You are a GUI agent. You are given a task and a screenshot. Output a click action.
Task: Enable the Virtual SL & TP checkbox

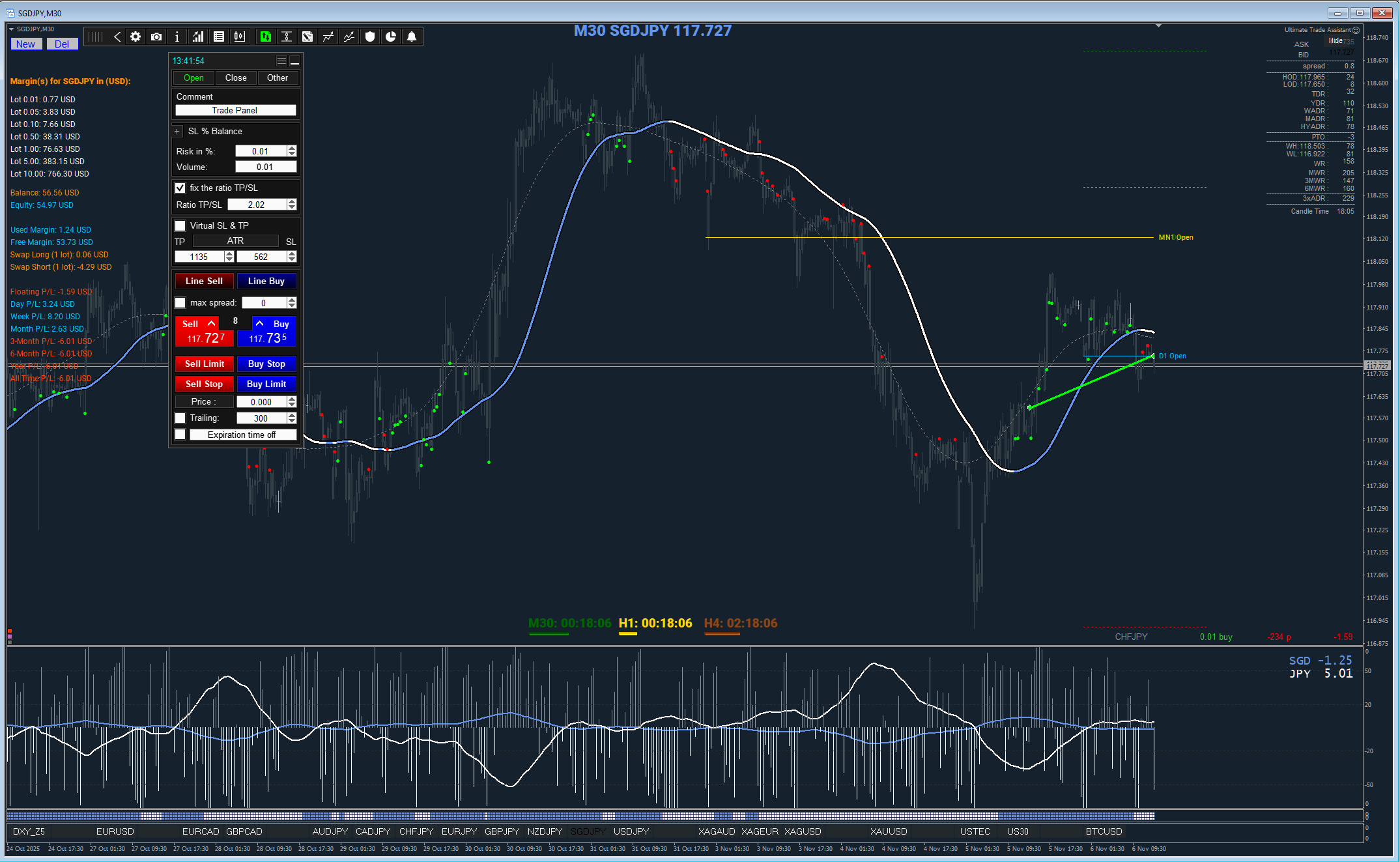[180, 225]
